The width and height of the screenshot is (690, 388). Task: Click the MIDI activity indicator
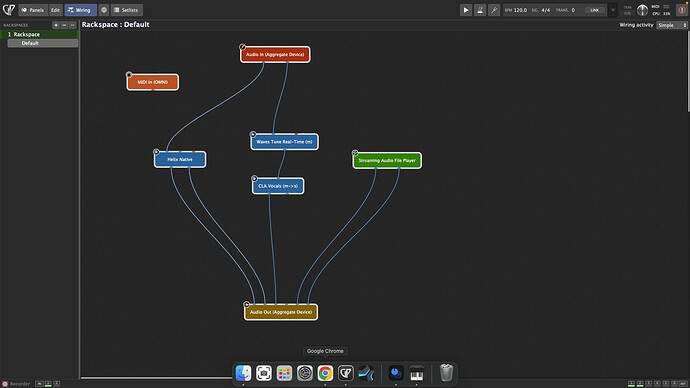(666, 7)
